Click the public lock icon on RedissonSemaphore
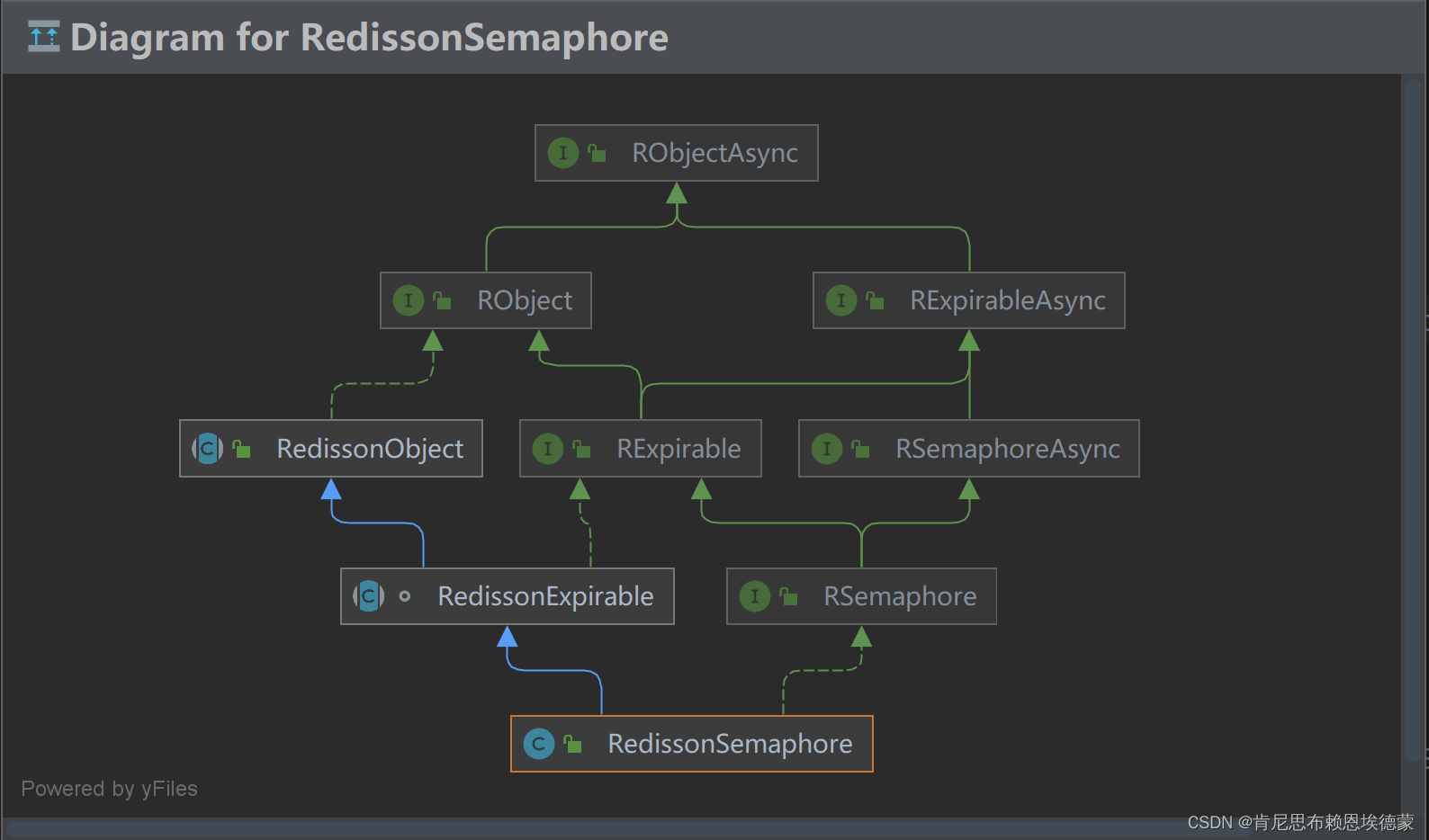Image resolution: width=1429 pixels, height=840 pixels. pos(572,744)
